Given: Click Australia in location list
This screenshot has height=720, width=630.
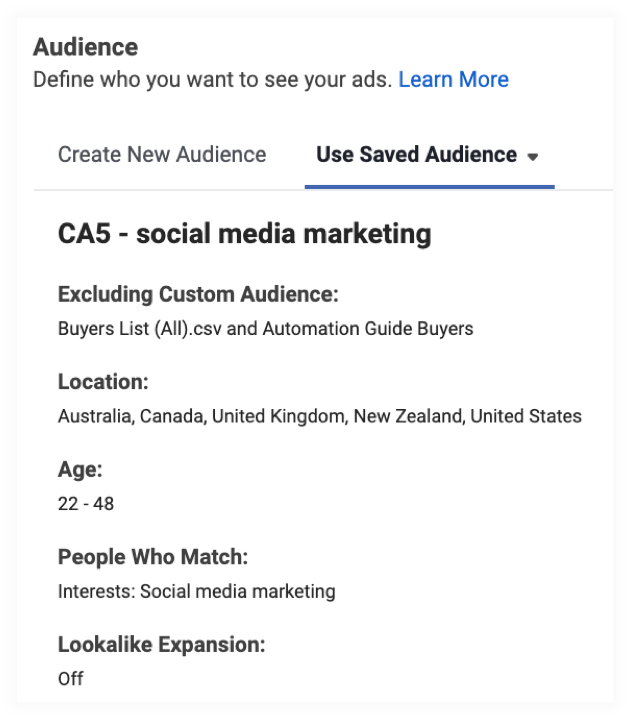Looking at the screenshot, I should point(93,416).
